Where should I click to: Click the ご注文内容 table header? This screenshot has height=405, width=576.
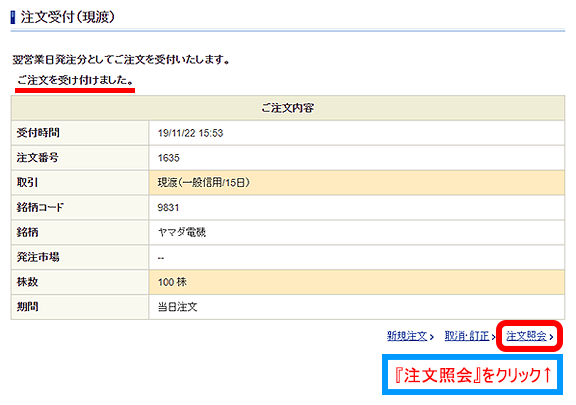pos(288,108)
